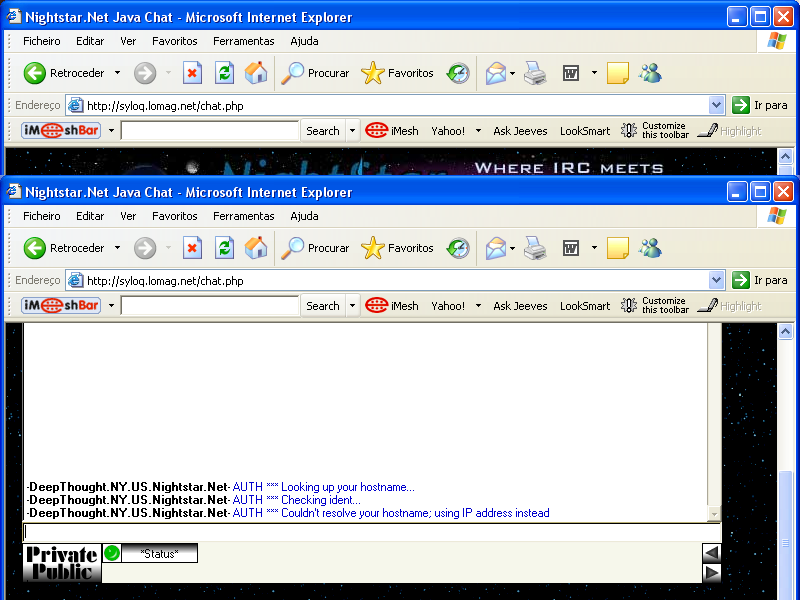
Task: Open Ver menu in front window
Action: [128, 216]
